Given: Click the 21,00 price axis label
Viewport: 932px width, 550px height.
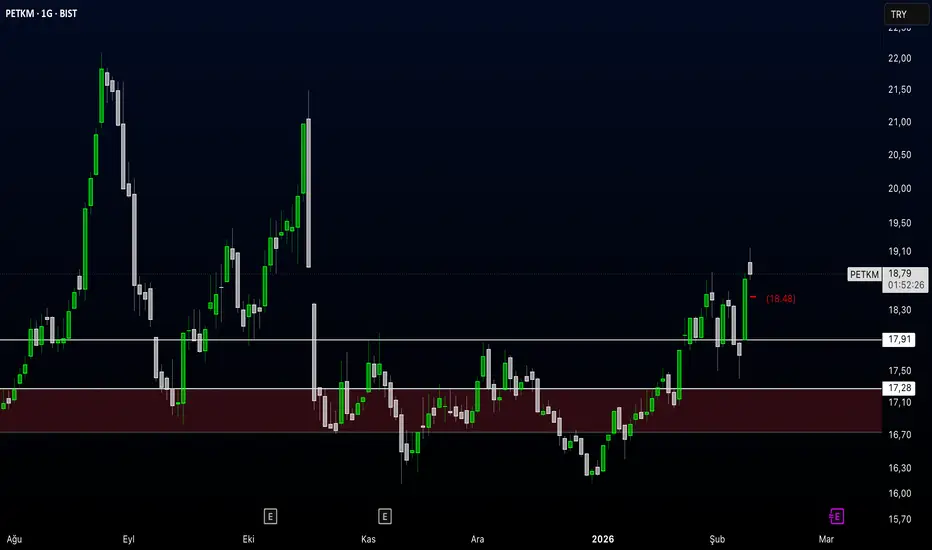Looking at the screenshot, I should (x=899, y=122).
